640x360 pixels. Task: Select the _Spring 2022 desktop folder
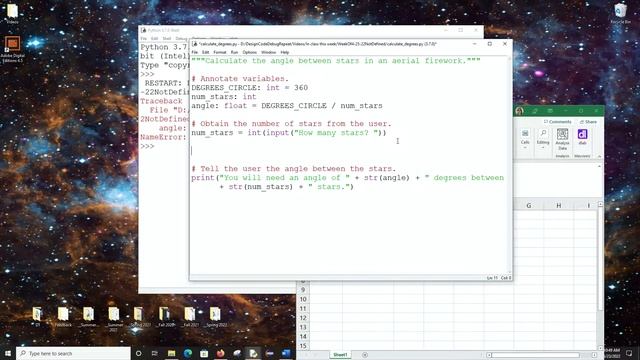point(216,317)
